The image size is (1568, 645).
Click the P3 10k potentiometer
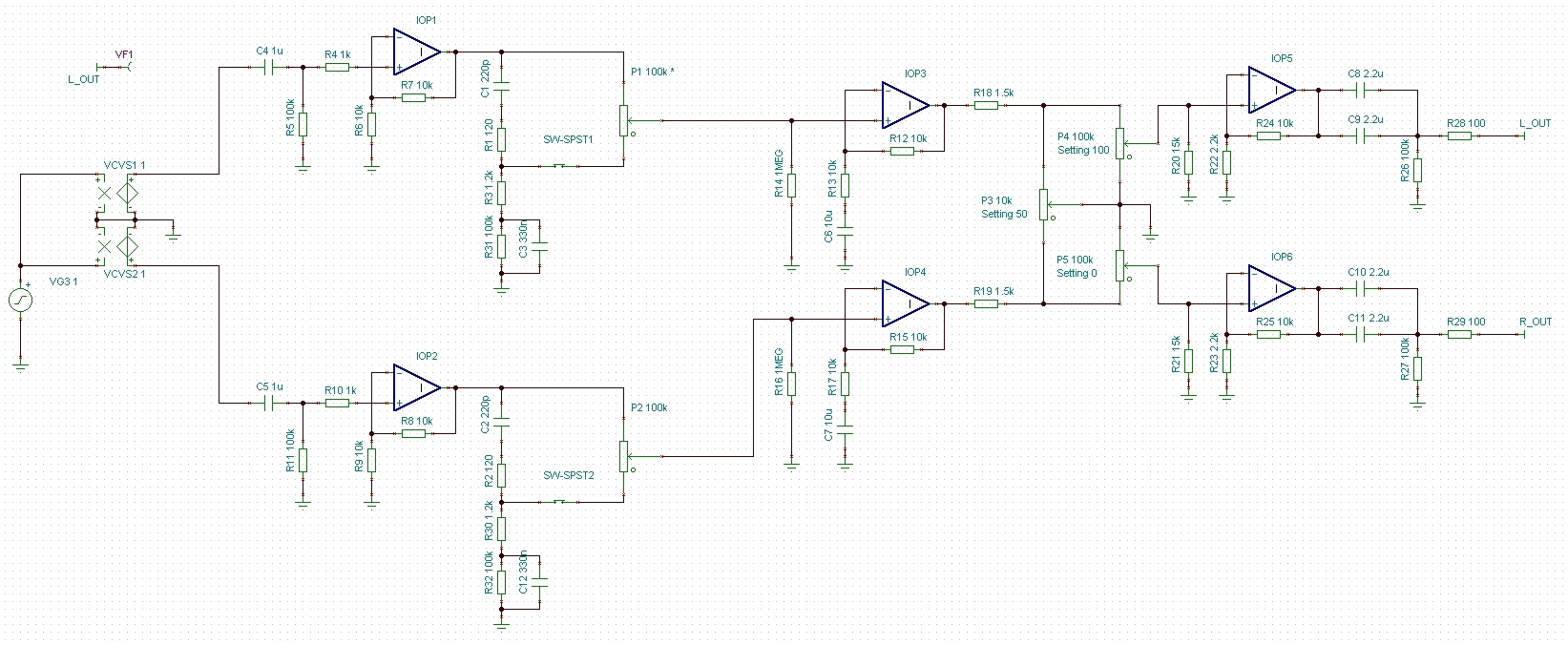click(1043, 204)
